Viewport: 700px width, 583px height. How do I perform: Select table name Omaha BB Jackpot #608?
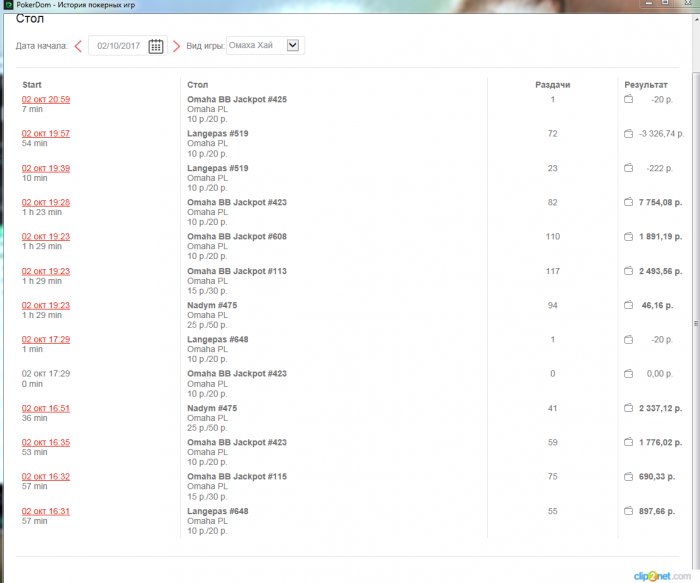237,237
